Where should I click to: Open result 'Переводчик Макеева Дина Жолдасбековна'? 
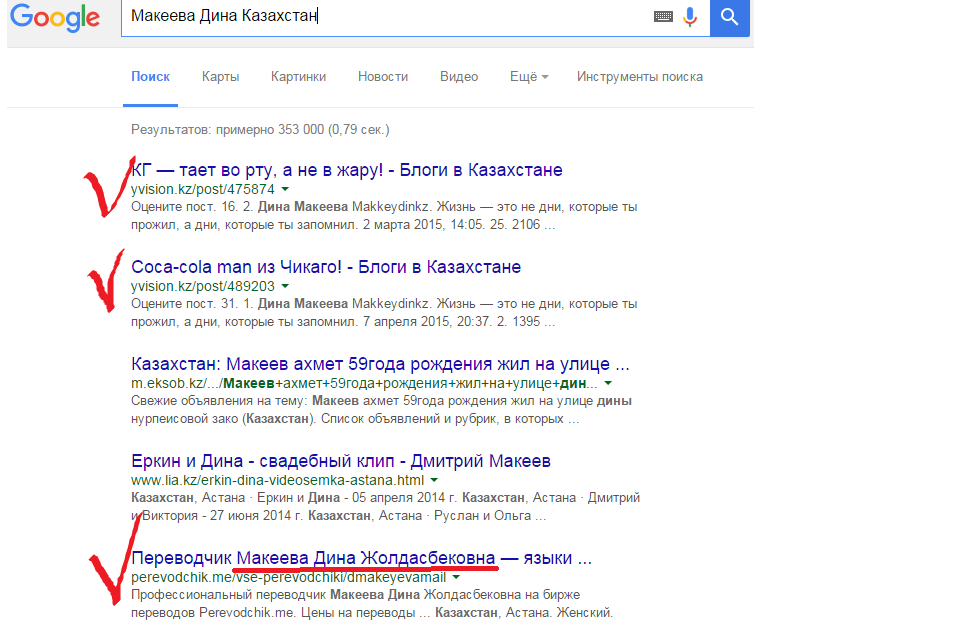click(x=361, y=558)
